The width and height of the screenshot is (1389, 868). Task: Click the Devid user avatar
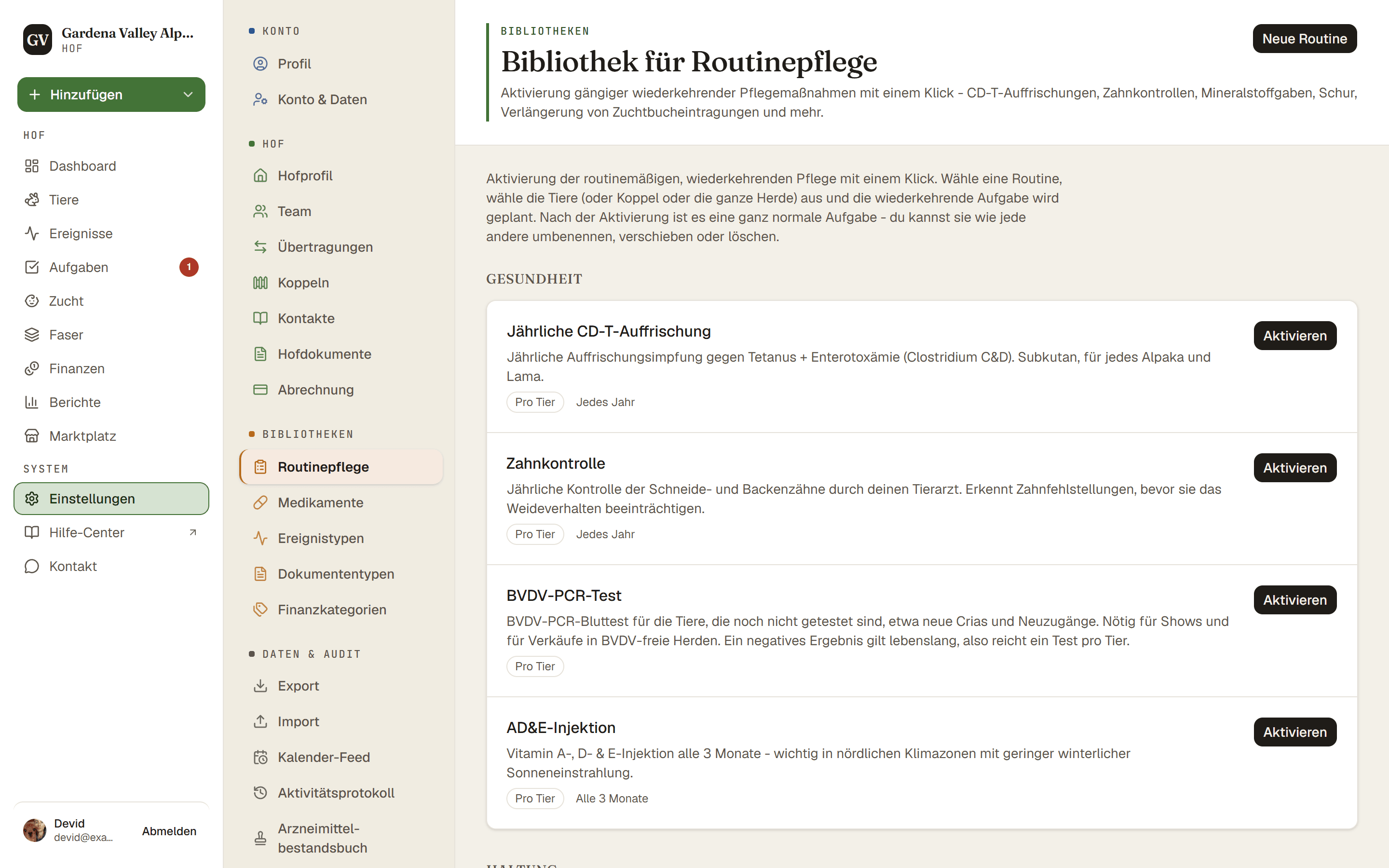pos(34,831)
